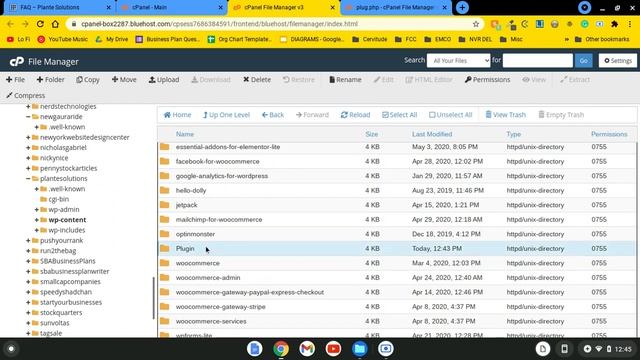Image resolution: width=640 pixels, height=360 pixels.
Task: Open My Drive bookmark
Action: point(112,39)
